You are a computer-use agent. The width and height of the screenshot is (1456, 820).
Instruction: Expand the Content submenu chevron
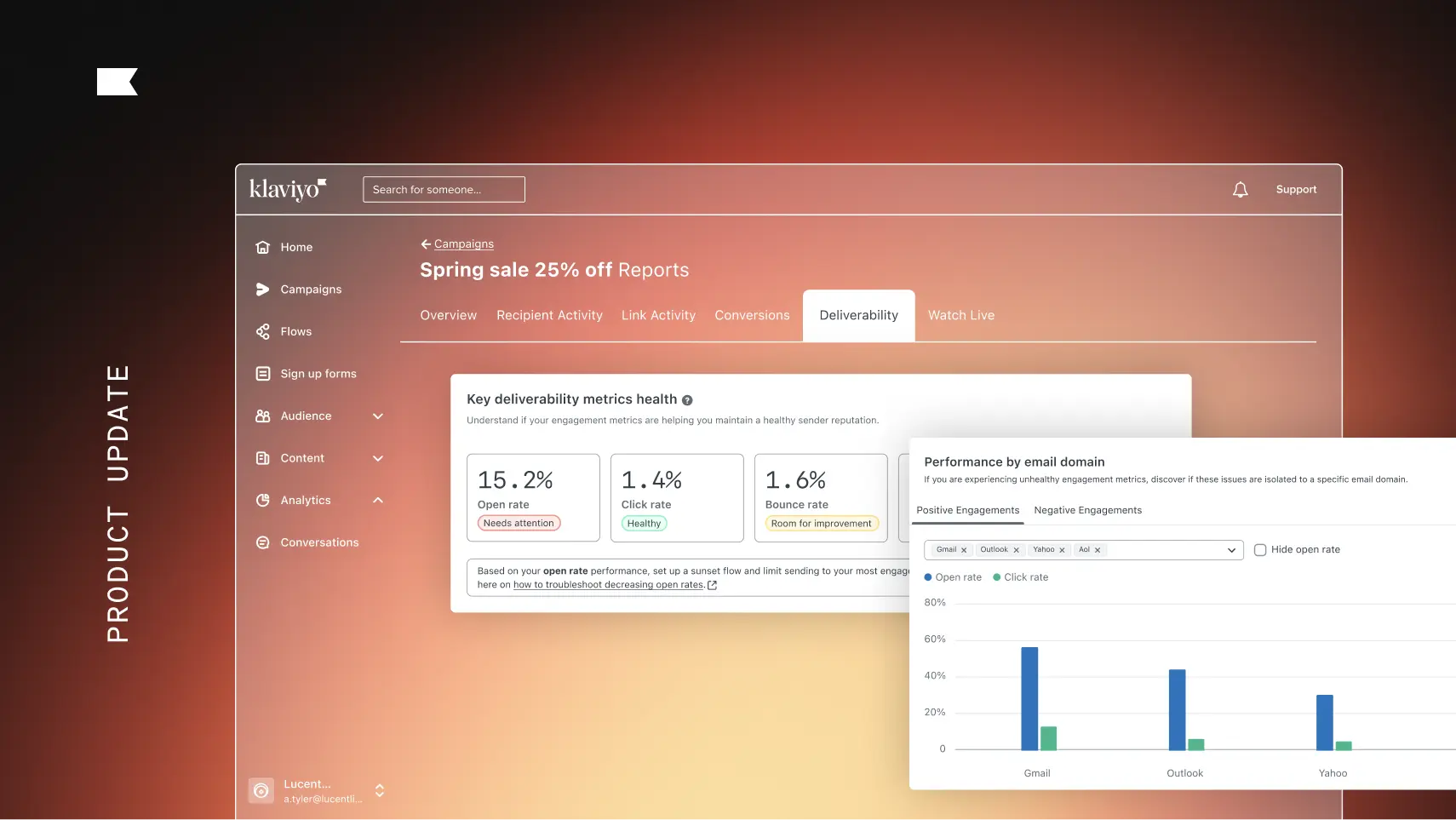click(x=378, y=458)
